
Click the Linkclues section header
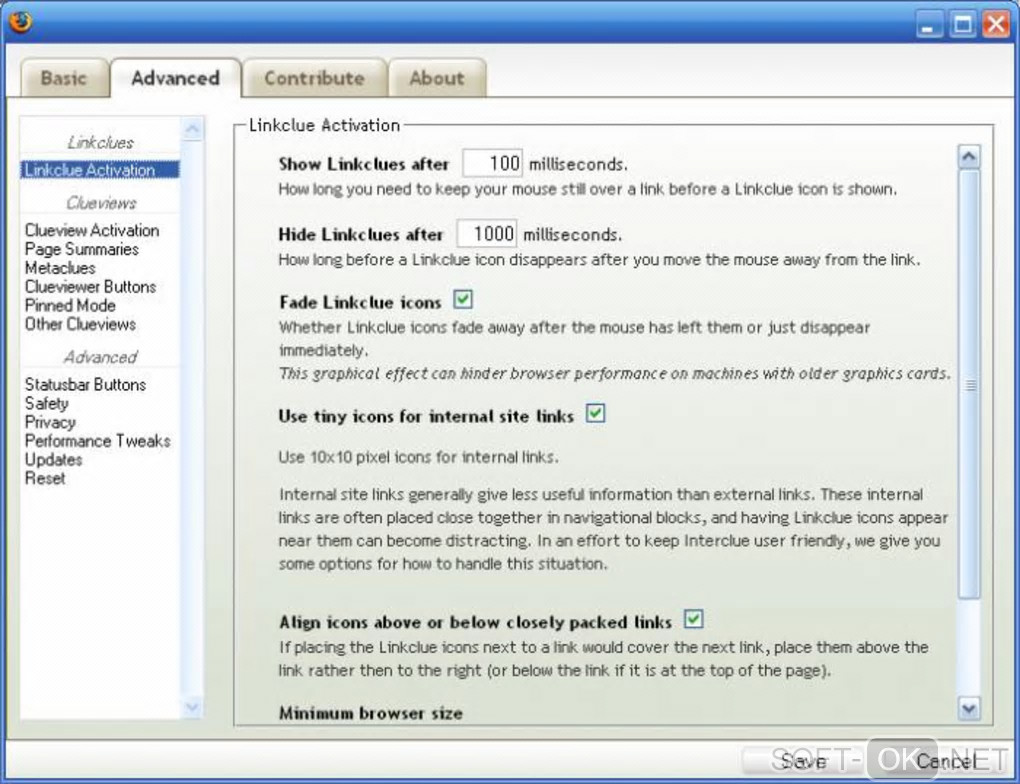pos(100,142)
